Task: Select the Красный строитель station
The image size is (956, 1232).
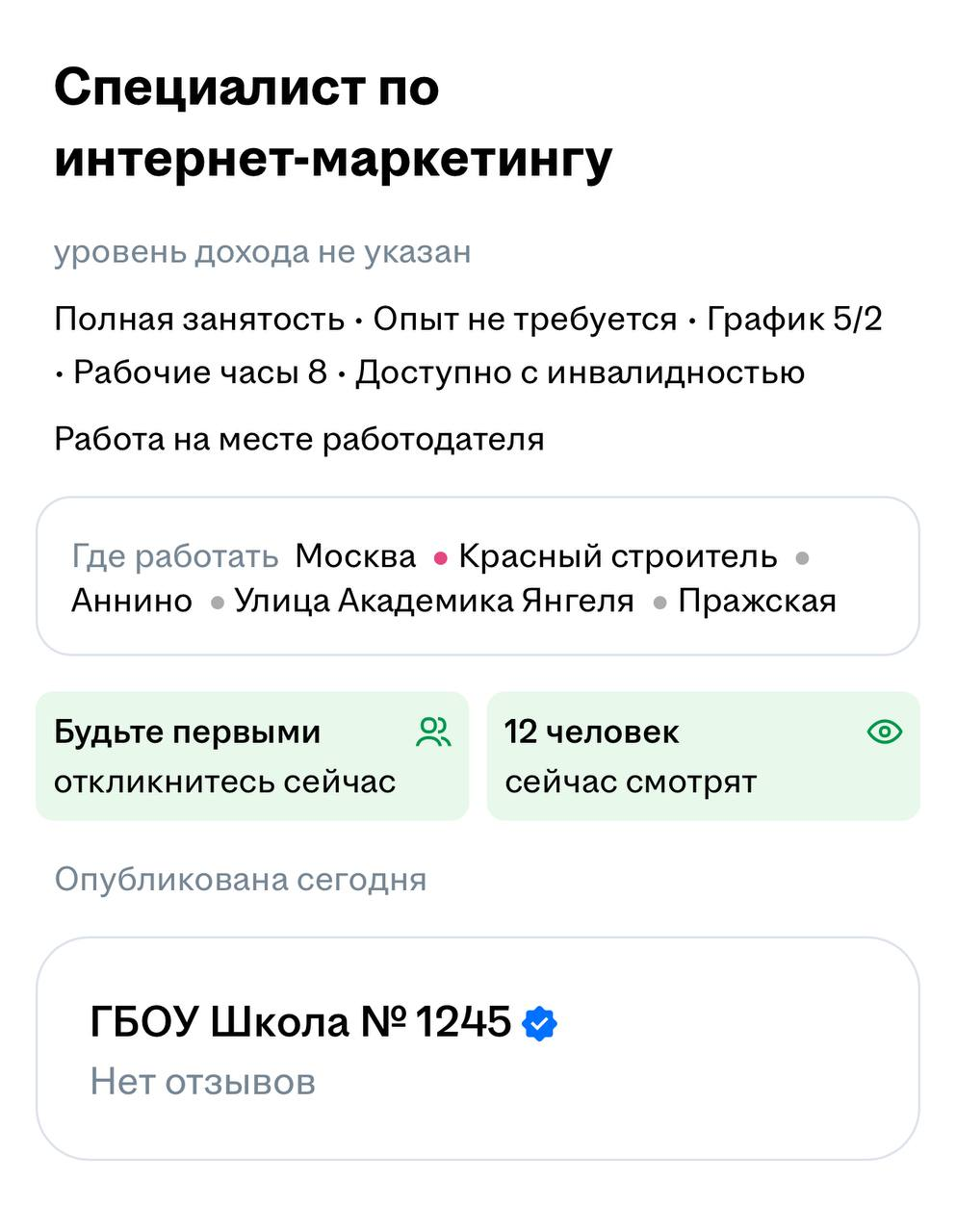Action: tap(617, 556)
